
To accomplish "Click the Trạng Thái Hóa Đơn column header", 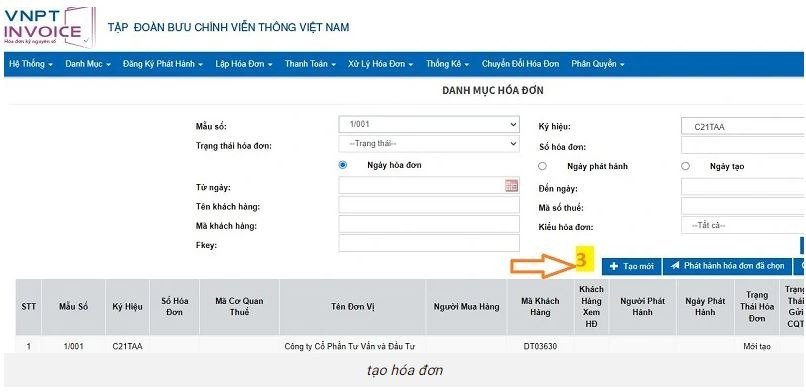I will pyautogui.click(x=757, y=307).
